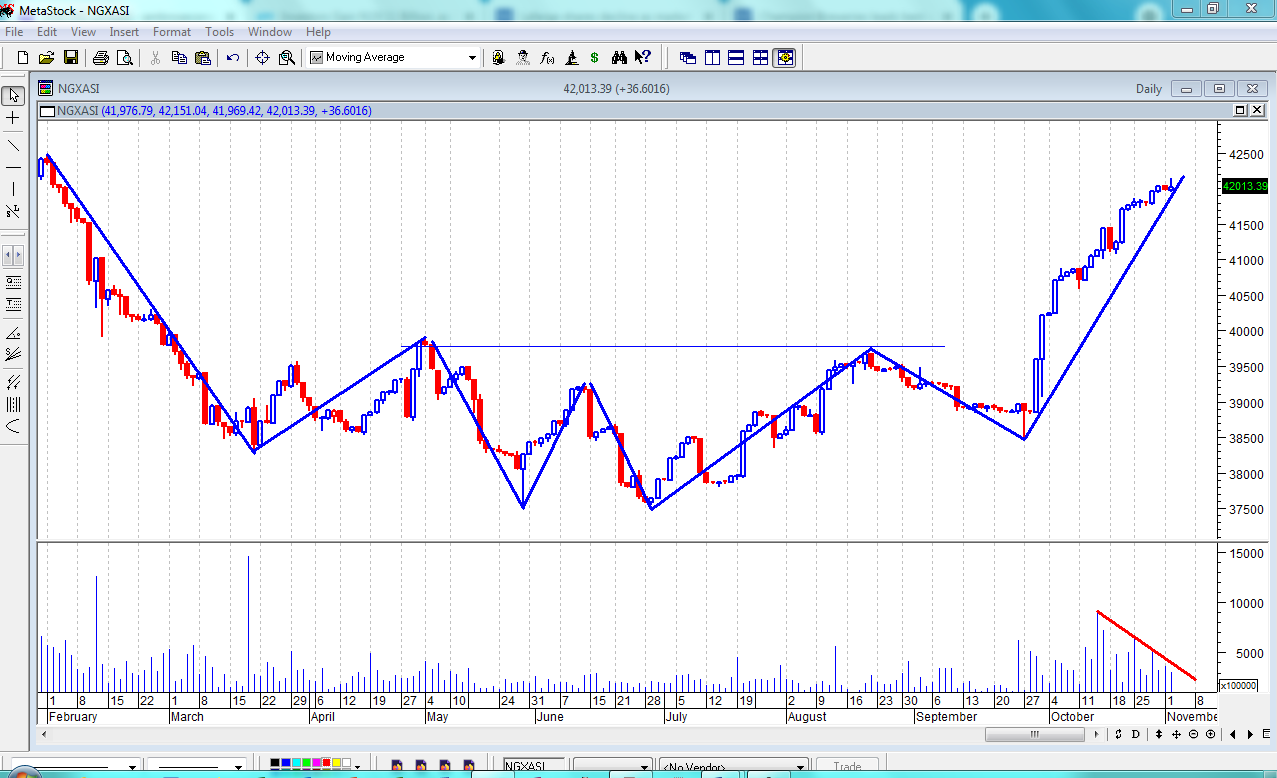
Task: Select the Trendline tool
Action: (x=12, y=146)
